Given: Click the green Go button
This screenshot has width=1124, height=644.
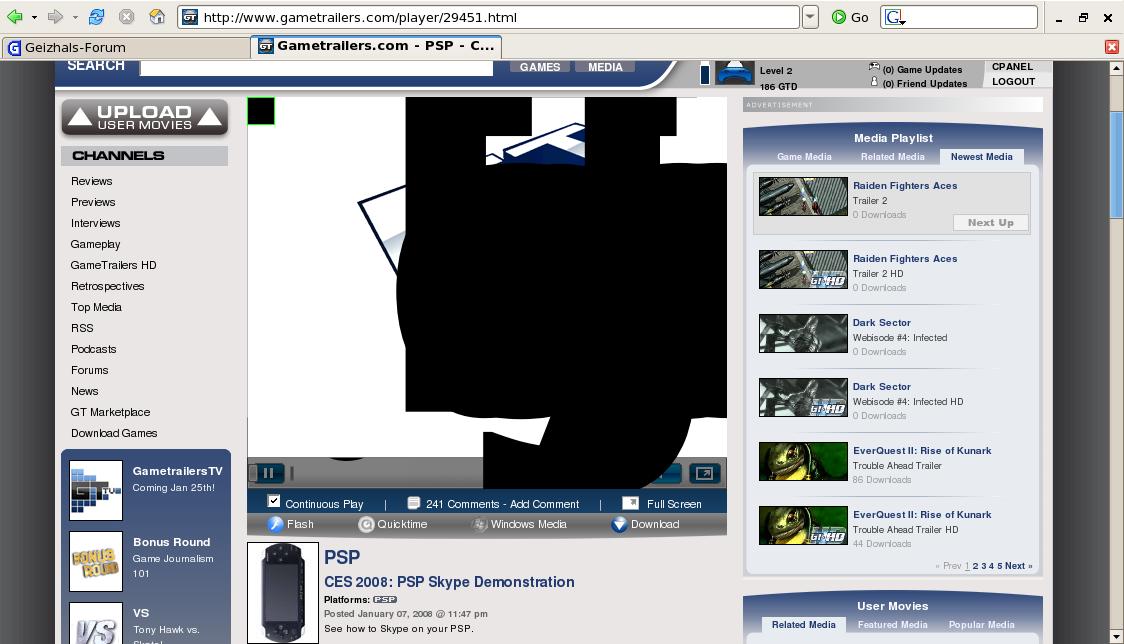Looking at the screenshot, I should tap(849, 17).
